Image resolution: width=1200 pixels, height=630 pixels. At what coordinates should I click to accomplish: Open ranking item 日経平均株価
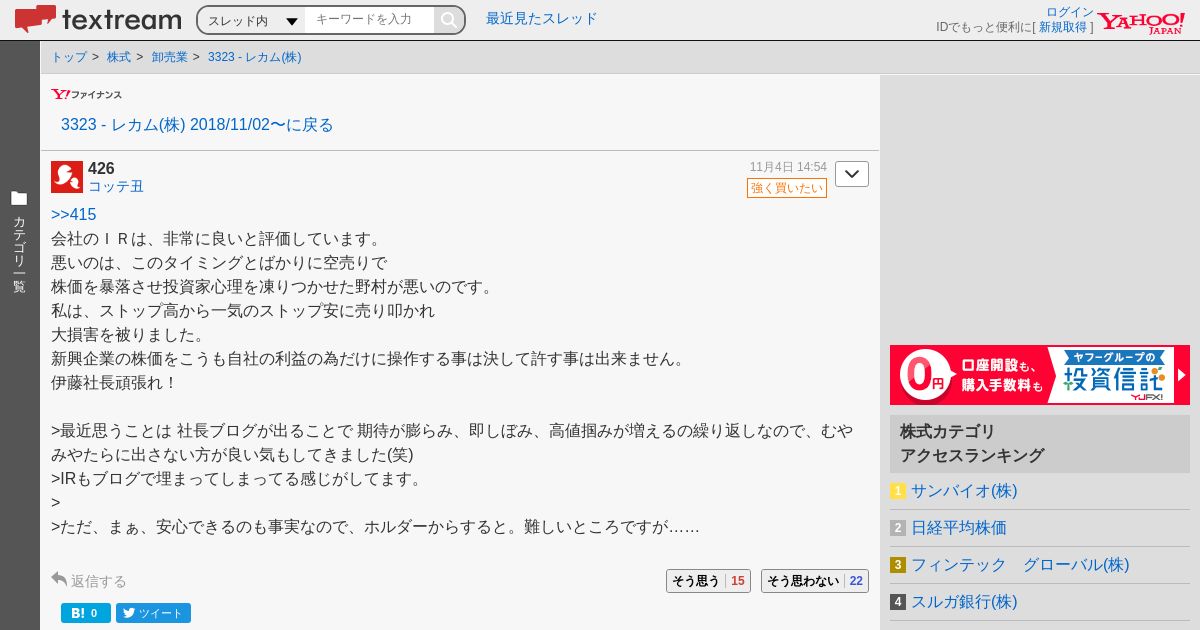coord(959,528)
